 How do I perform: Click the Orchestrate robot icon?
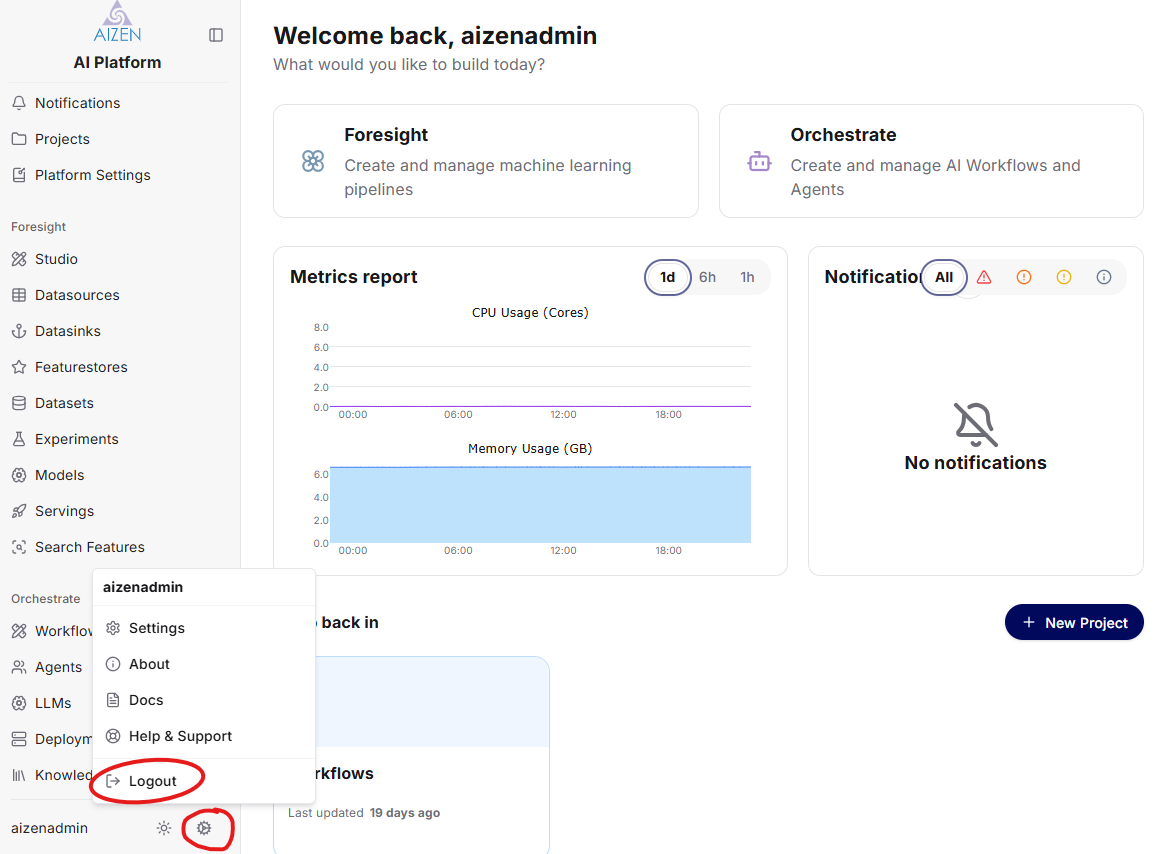click(x=759, y=161)
